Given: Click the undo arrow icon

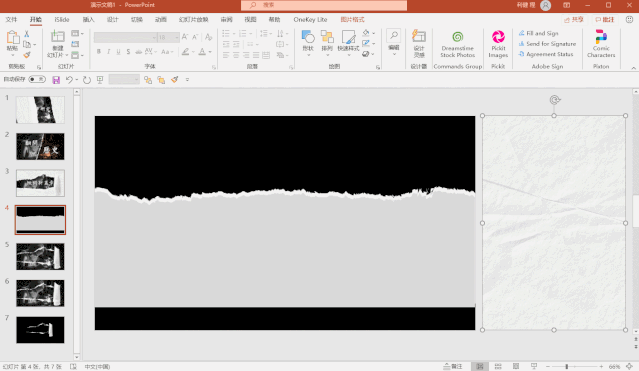Looking at the screenshot, I should click(69, 80).
